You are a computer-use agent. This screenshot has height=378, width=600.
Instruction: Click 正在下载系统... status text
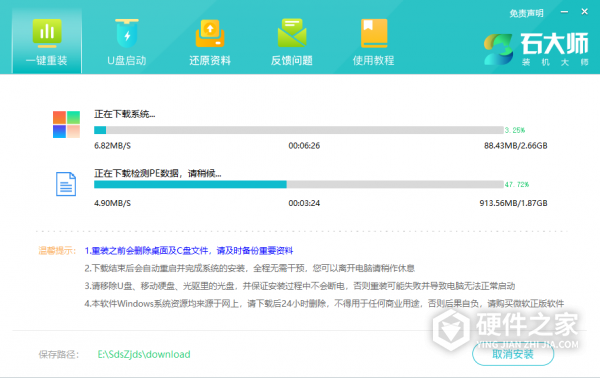125,114
